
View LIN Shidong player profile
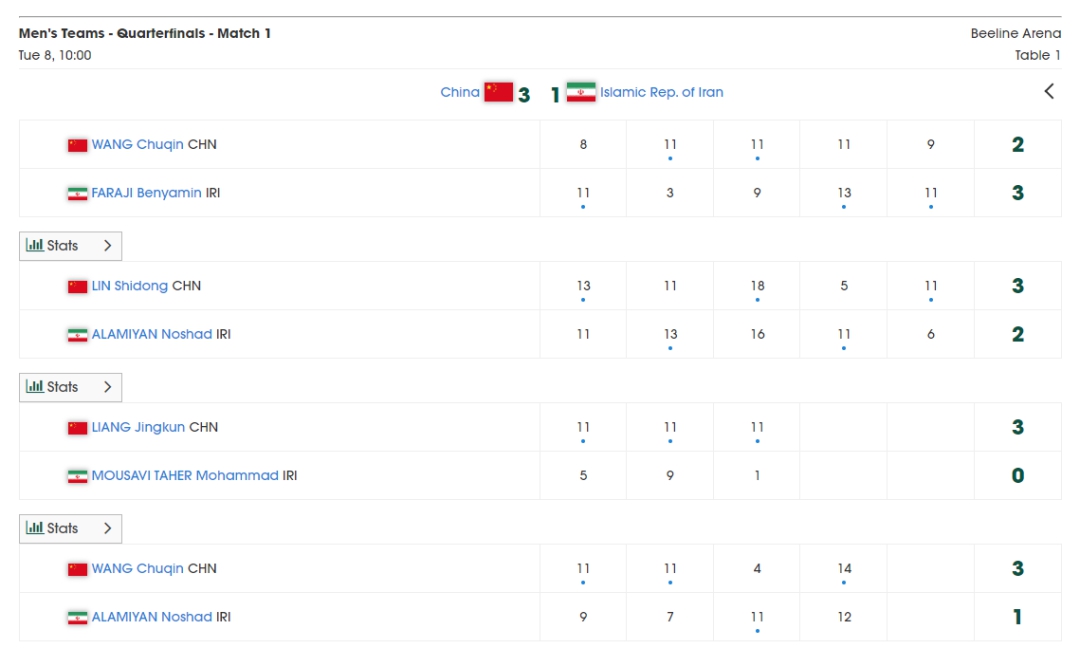pyautogui.click(x=130, y=286)
